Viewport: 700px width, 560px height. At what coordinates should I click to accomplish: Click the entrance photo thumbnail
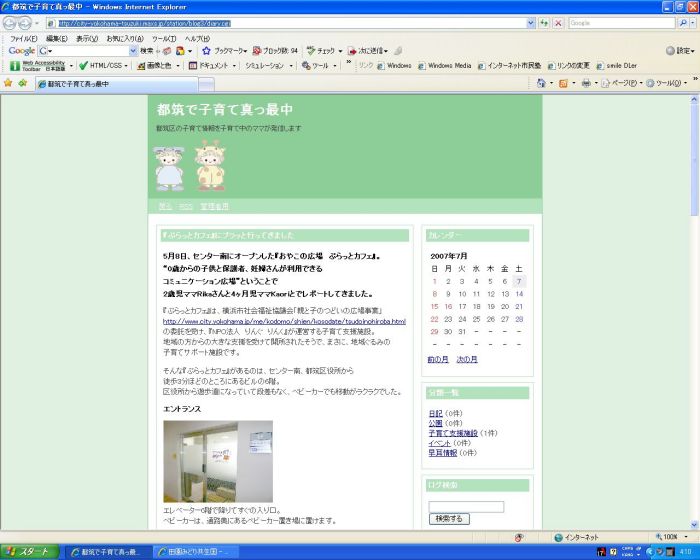point(203,461)
